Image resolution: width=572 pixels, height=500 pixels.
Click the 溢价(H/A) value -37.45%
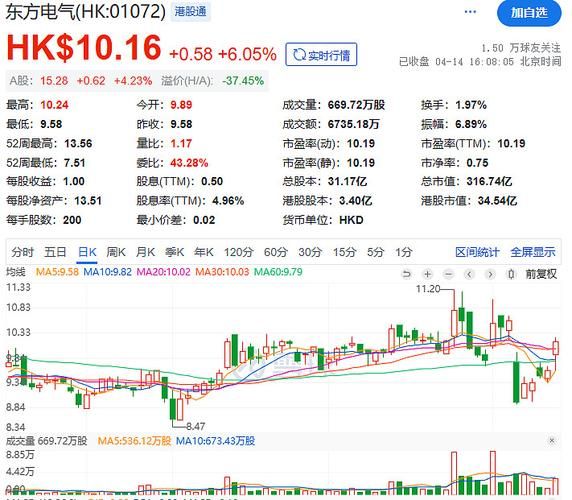[243, 81]
